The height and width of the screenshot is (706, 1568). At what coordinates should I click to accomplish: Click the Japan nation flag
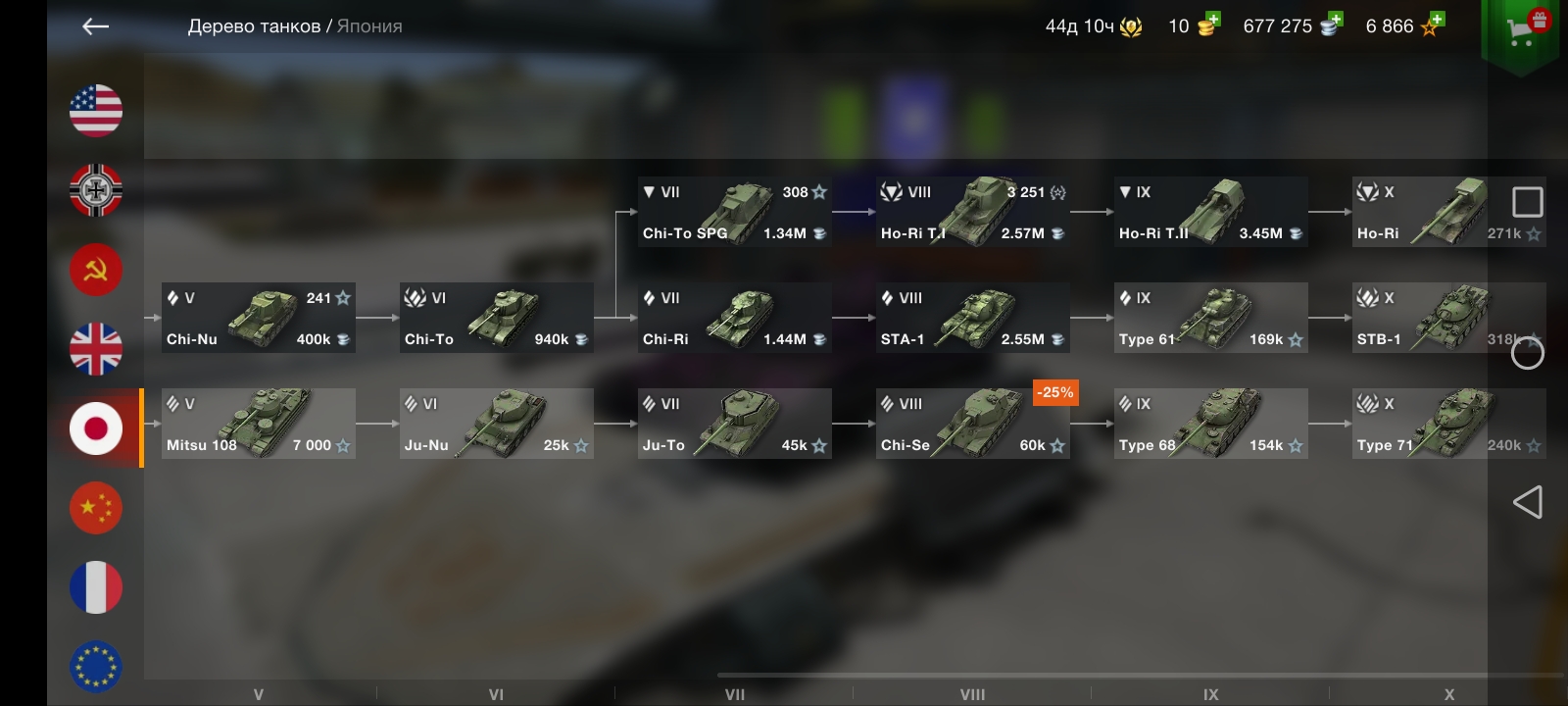pos(96,429)
